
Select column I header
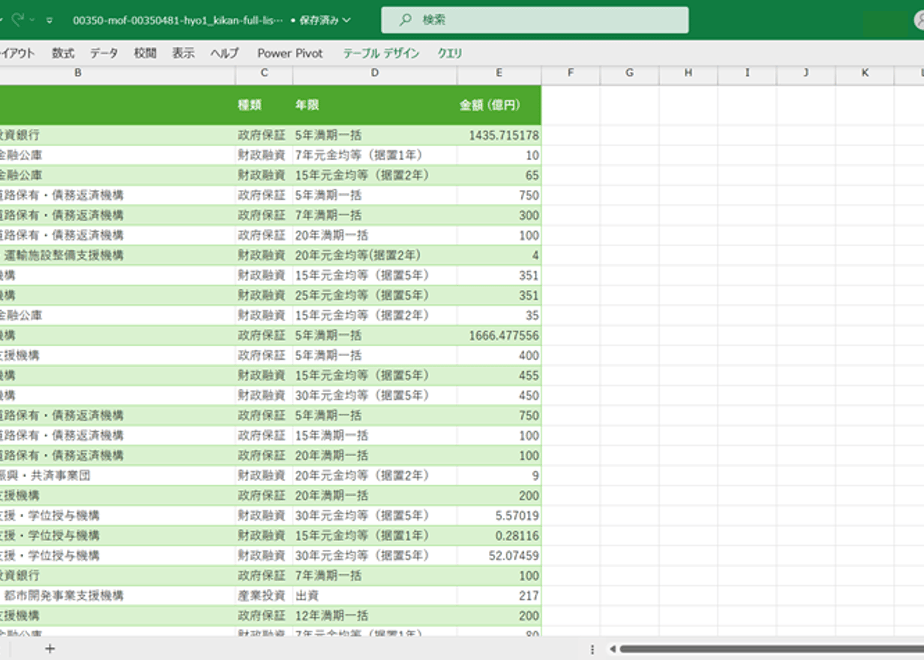click(747, 72)
